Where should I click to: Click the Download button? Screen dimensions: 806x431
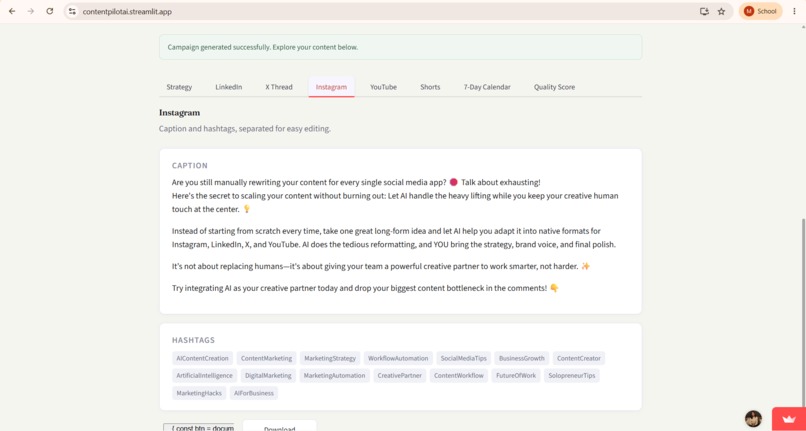pos(280,427)
